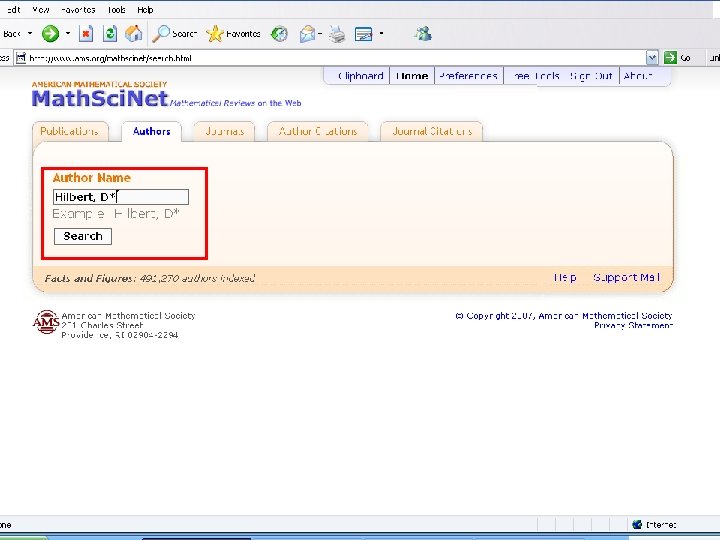
Task: Open the Messenger toolbar icon
Action: click(x=423, y=34)
